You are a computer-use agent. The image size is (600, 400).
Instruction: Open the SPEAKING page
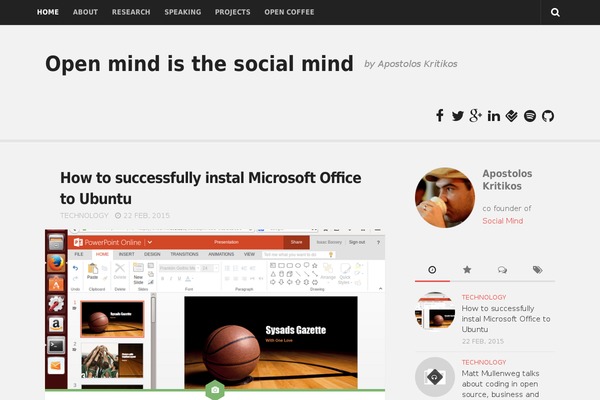click(x=183, y=12)
